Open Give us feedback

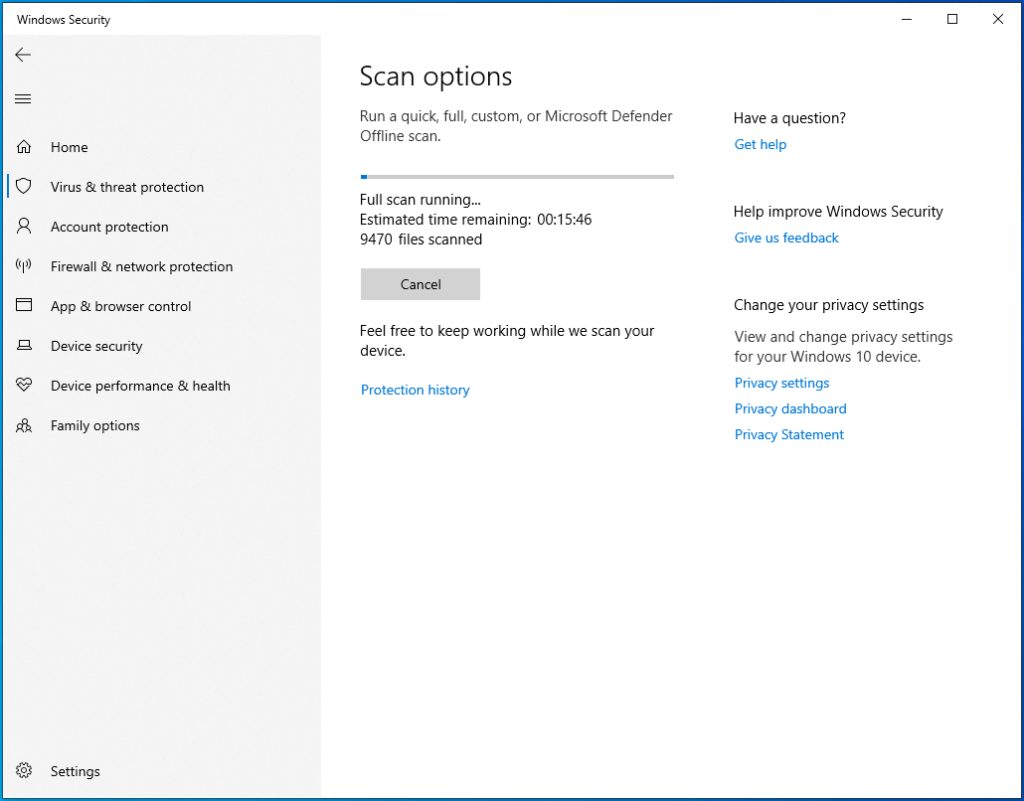[x=786, y=237]
